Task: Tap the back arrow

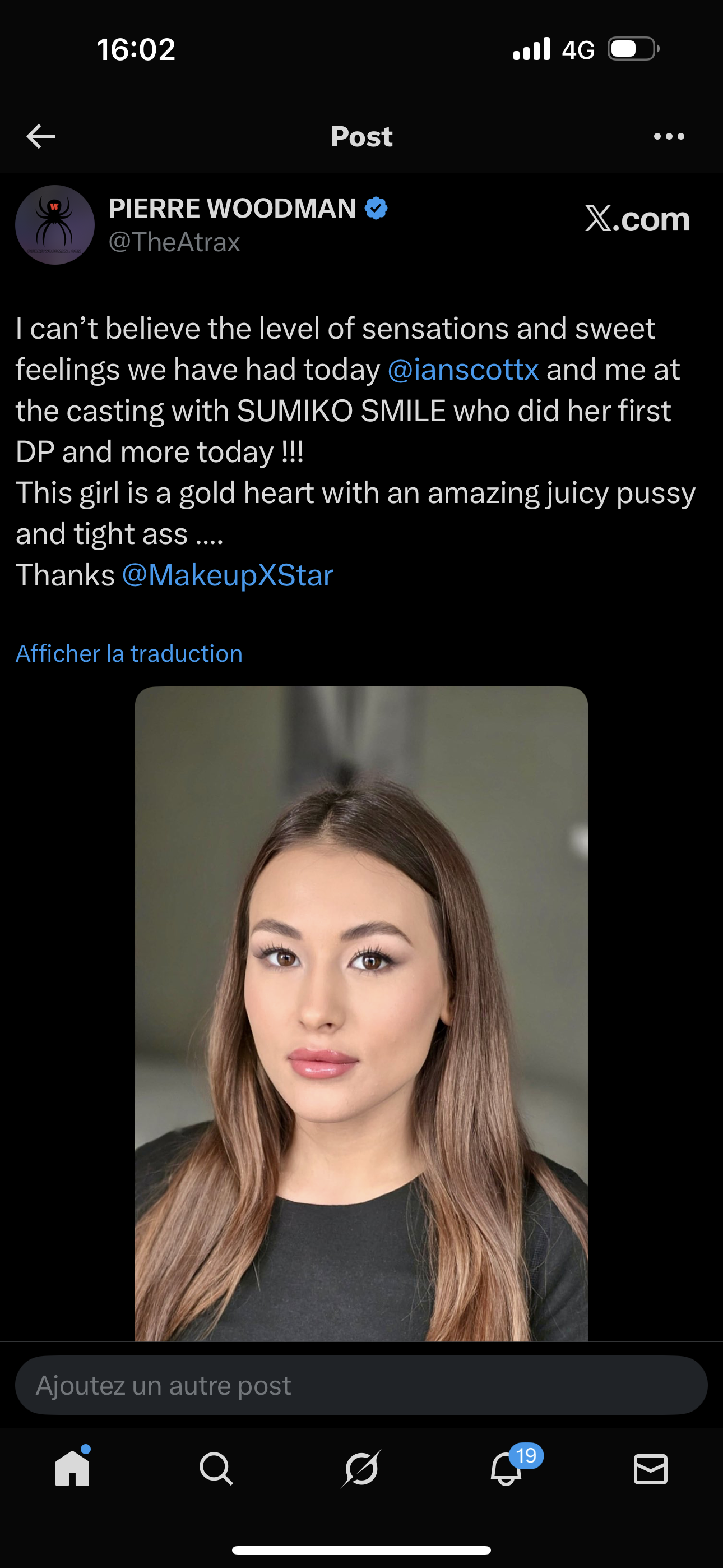Action: [x=41, y=136]
